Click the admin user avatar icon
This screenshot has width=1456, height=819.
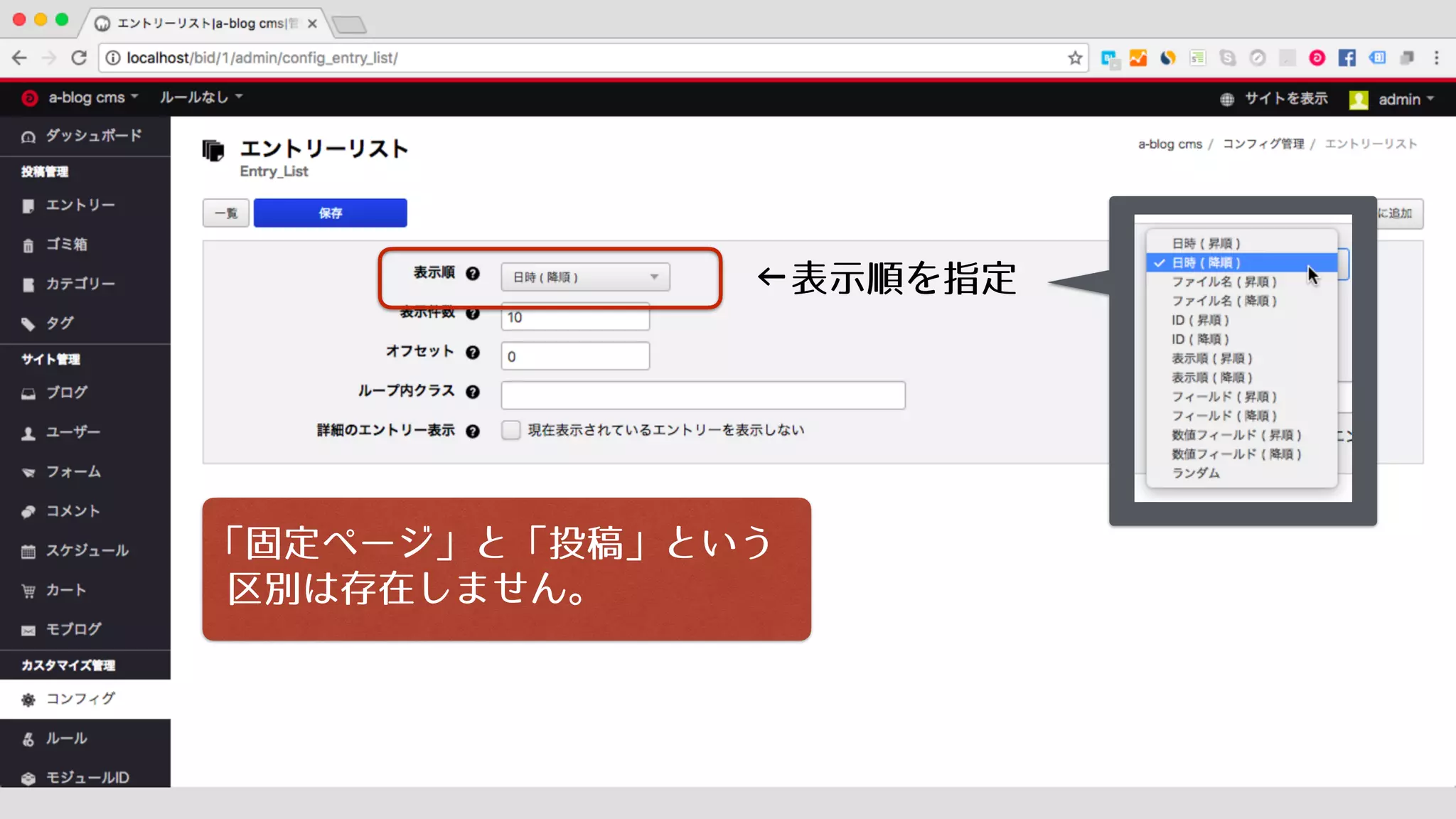[1359, 100]
